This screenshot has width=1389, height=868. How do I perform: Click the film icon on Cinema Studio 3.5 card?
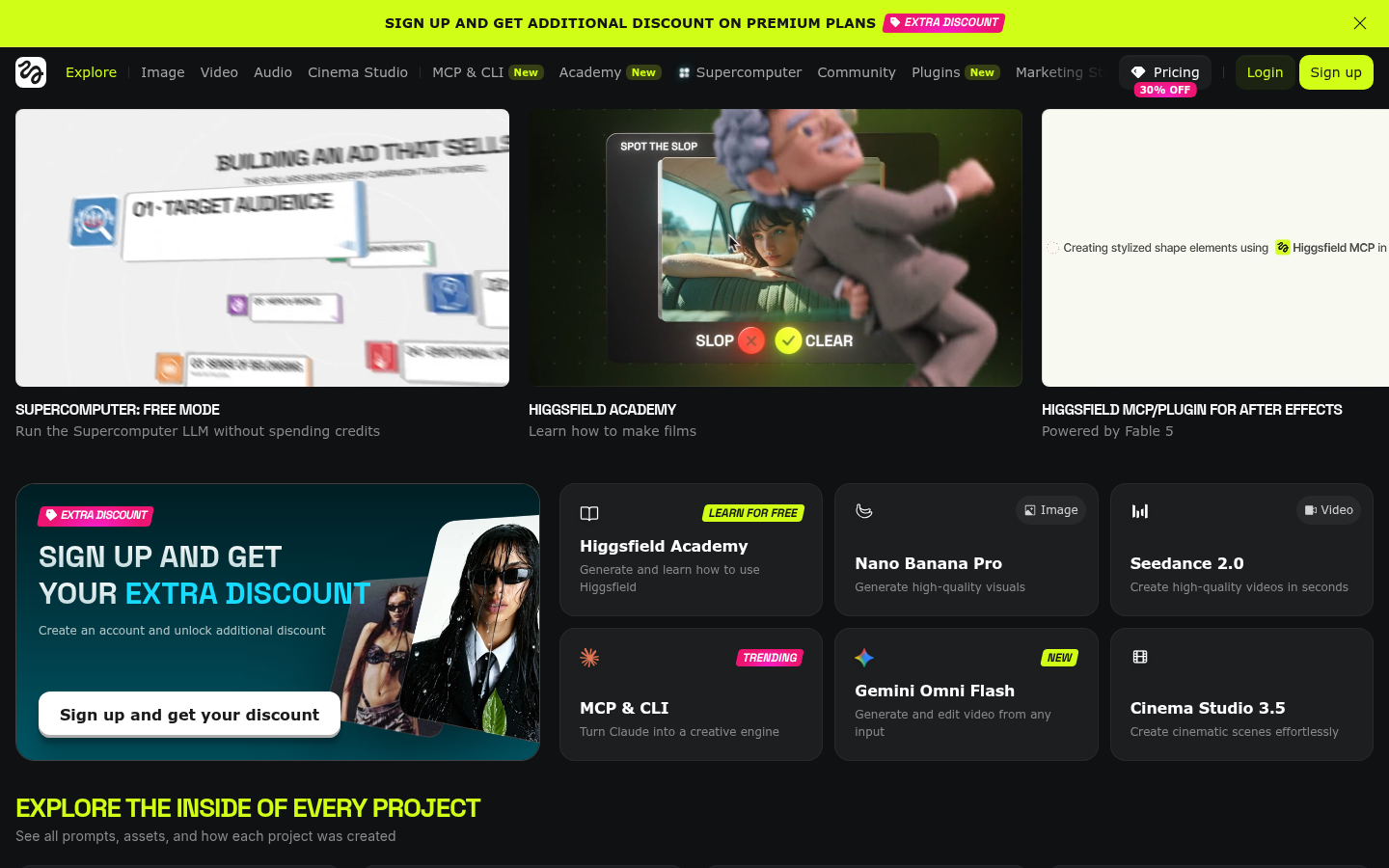coord(1140,657)
